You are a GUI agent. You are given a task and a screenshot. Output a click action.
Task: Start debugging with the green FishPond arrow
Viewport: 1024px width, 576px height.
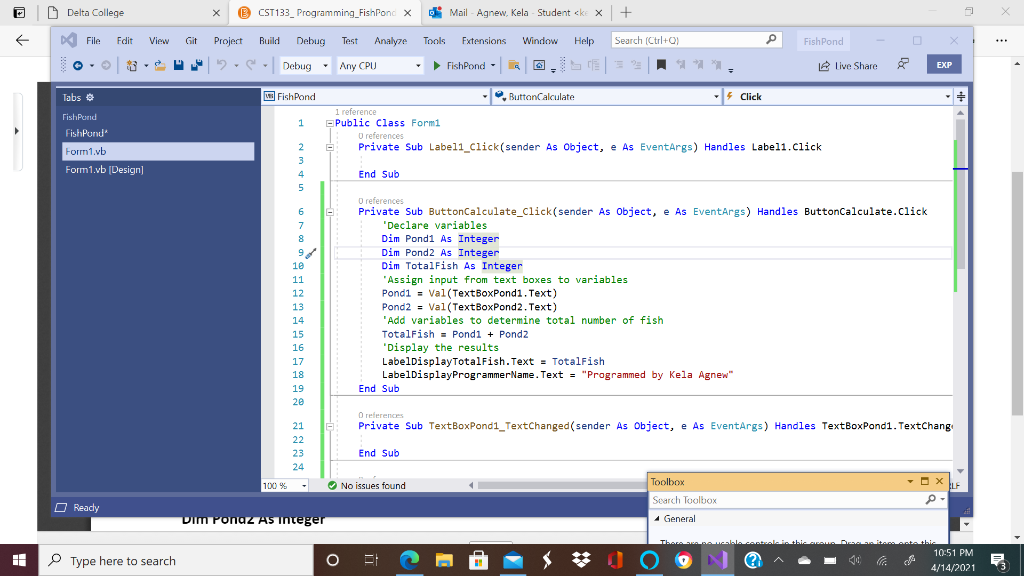point(437,65)
